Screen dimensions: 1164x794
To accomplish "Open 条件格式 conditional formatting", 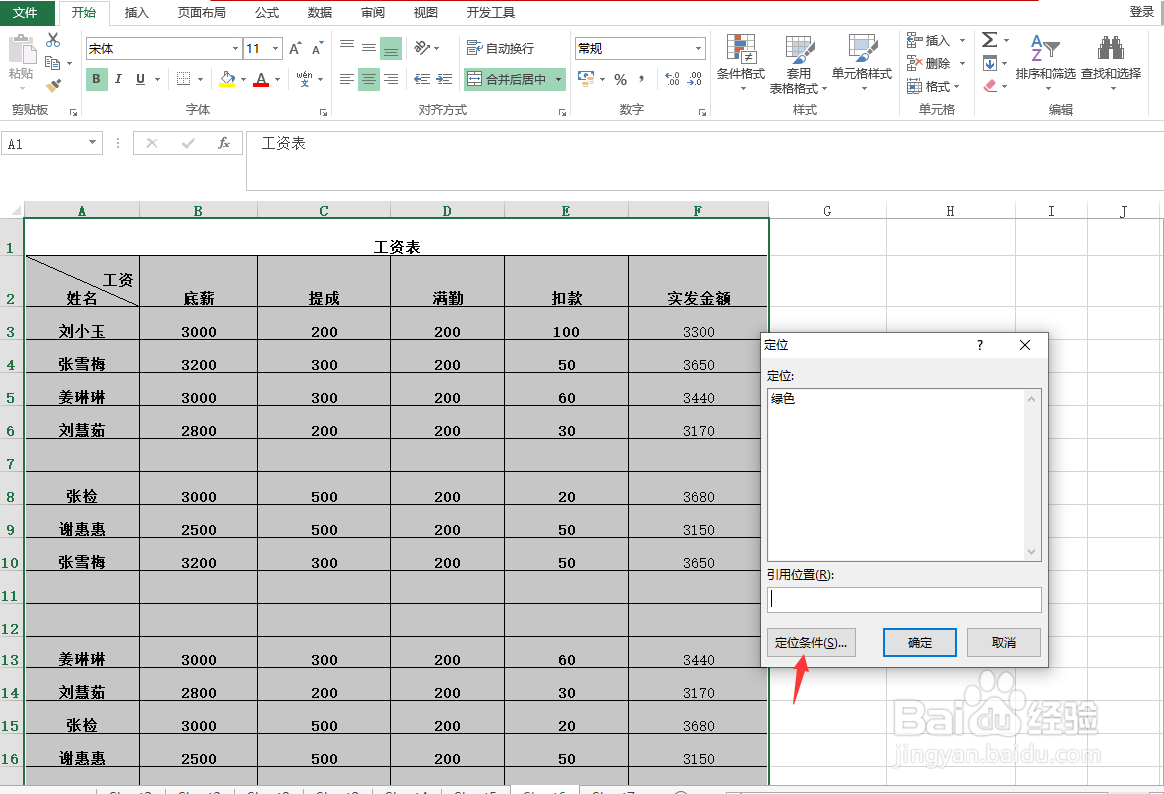I will click(741, 63).
